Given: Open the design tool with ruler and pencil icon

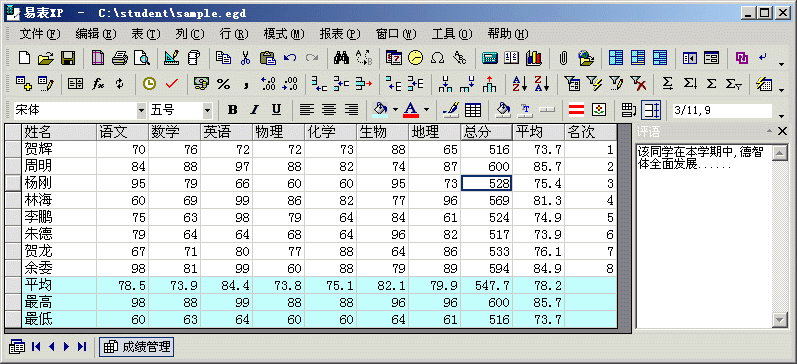Looking at the screenshot, I should [x=172, y=58].
